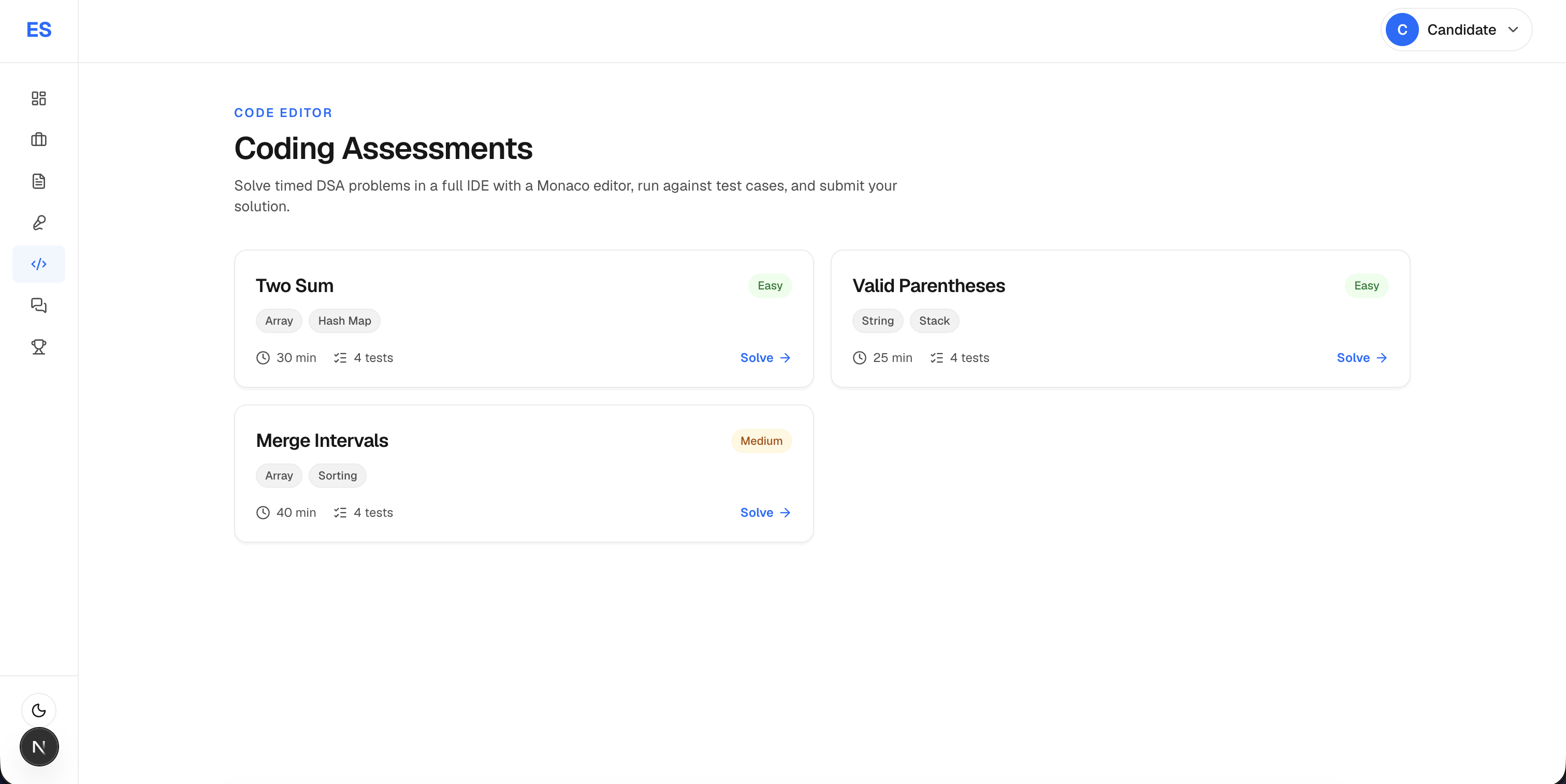1566x784 pixels.
Task: Click the 40 min duration text
Action: [296, 512]
